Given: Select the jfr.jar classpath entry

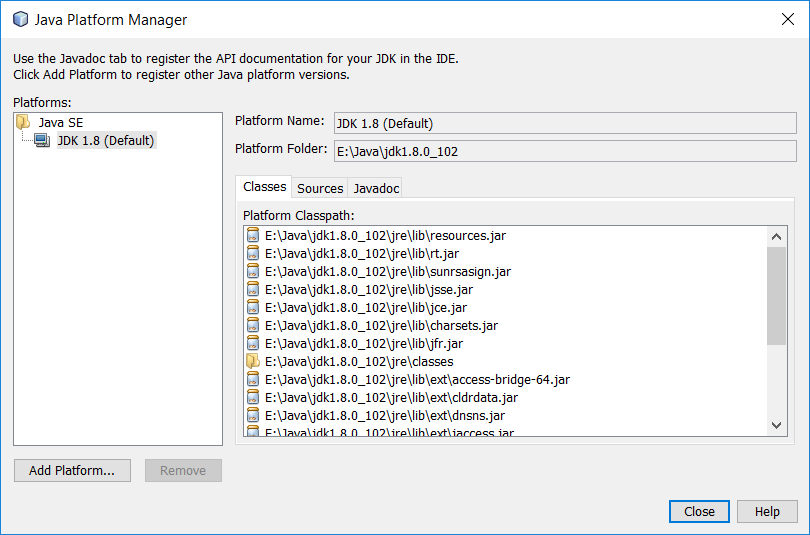Looking at the screenshot, I should coord(364,343).
